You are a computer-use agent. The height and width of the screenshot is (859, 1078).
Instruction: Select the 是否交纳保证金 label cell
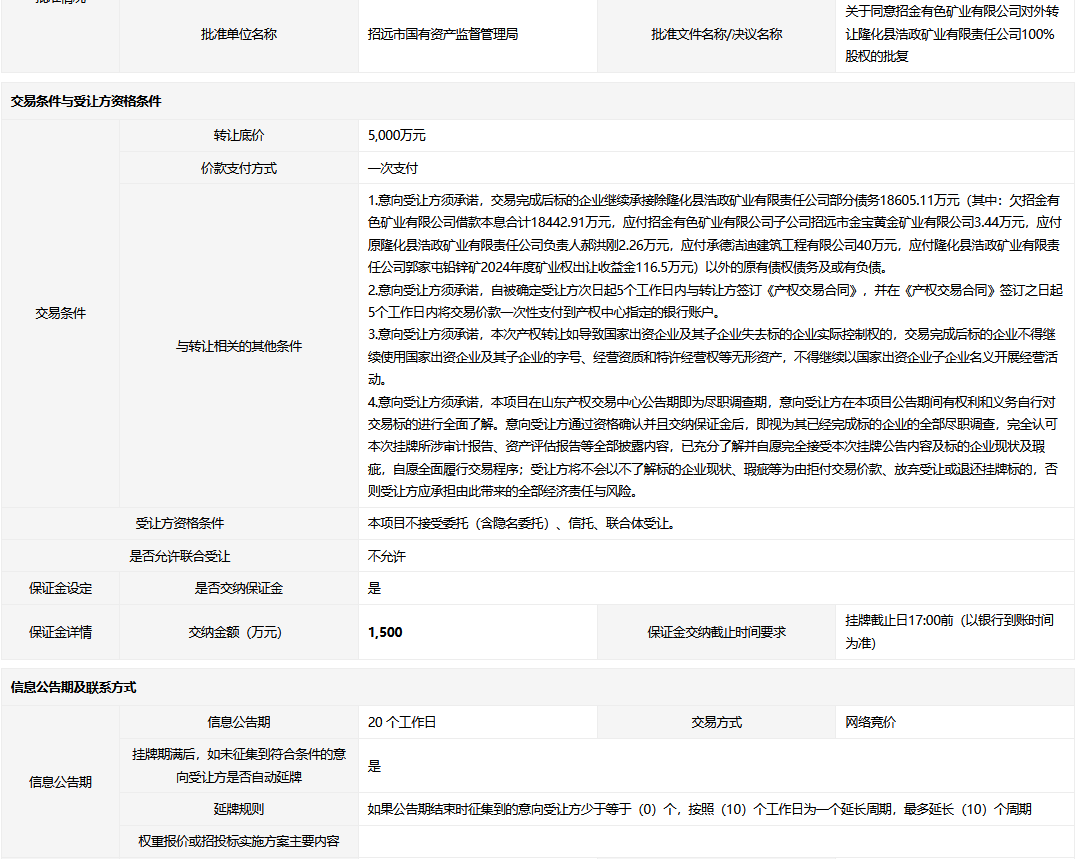(x=238, y=588)
